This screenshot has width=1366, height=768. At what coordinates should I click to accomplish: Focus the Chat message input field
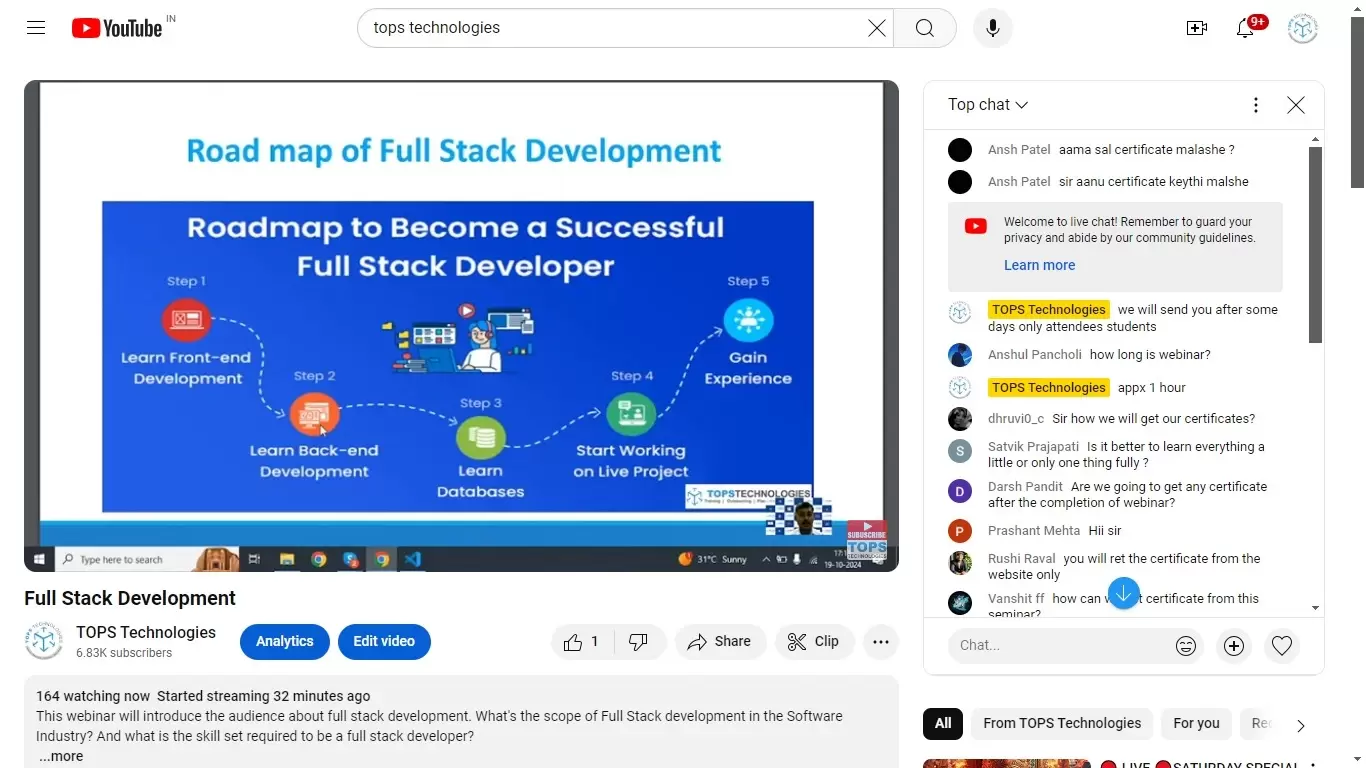coord(1061,646)
